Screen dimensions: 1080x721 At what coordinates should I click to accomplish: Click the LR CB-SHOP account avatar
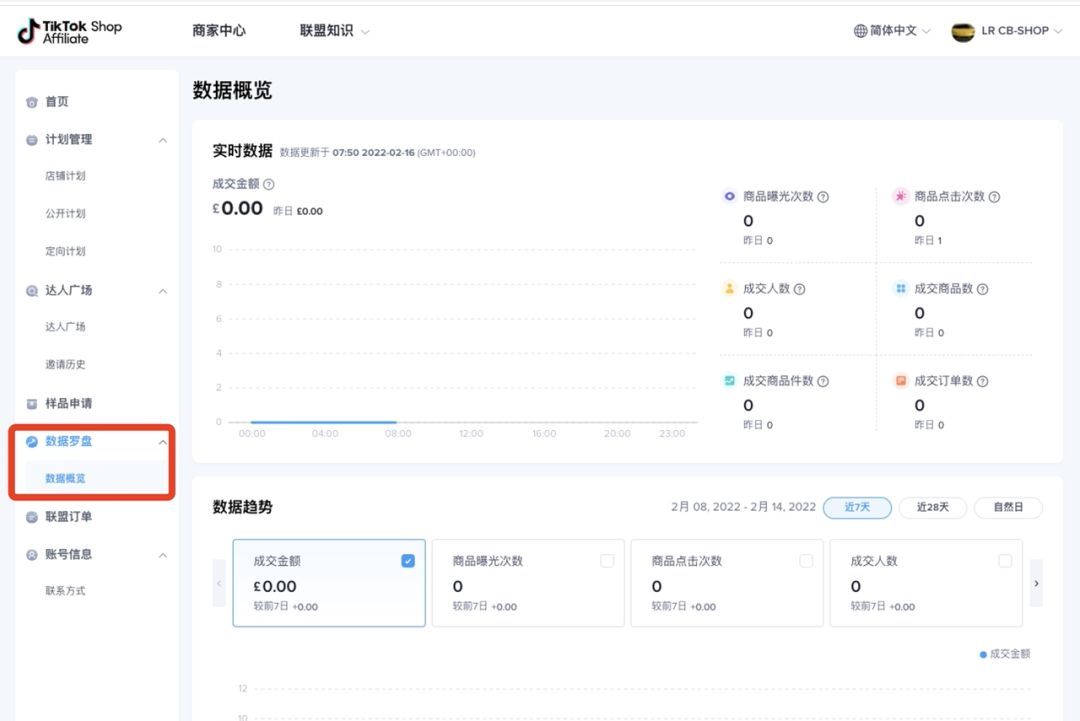(962, 31)
